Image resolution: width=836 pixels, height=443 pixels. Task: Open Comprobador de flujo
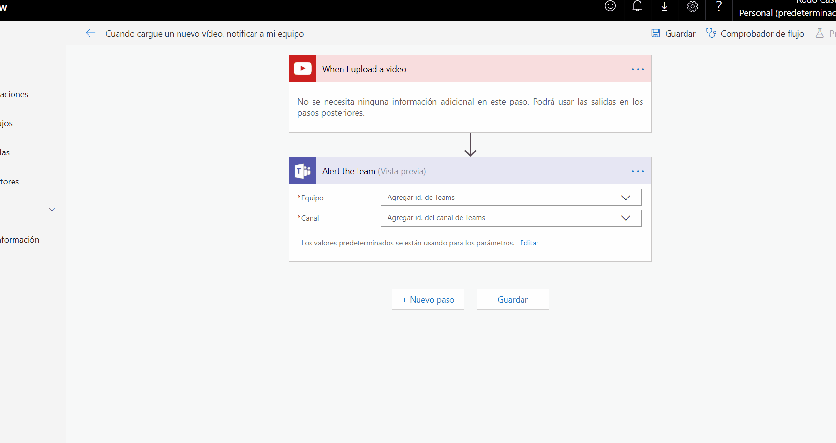click(x=762, y=34)
